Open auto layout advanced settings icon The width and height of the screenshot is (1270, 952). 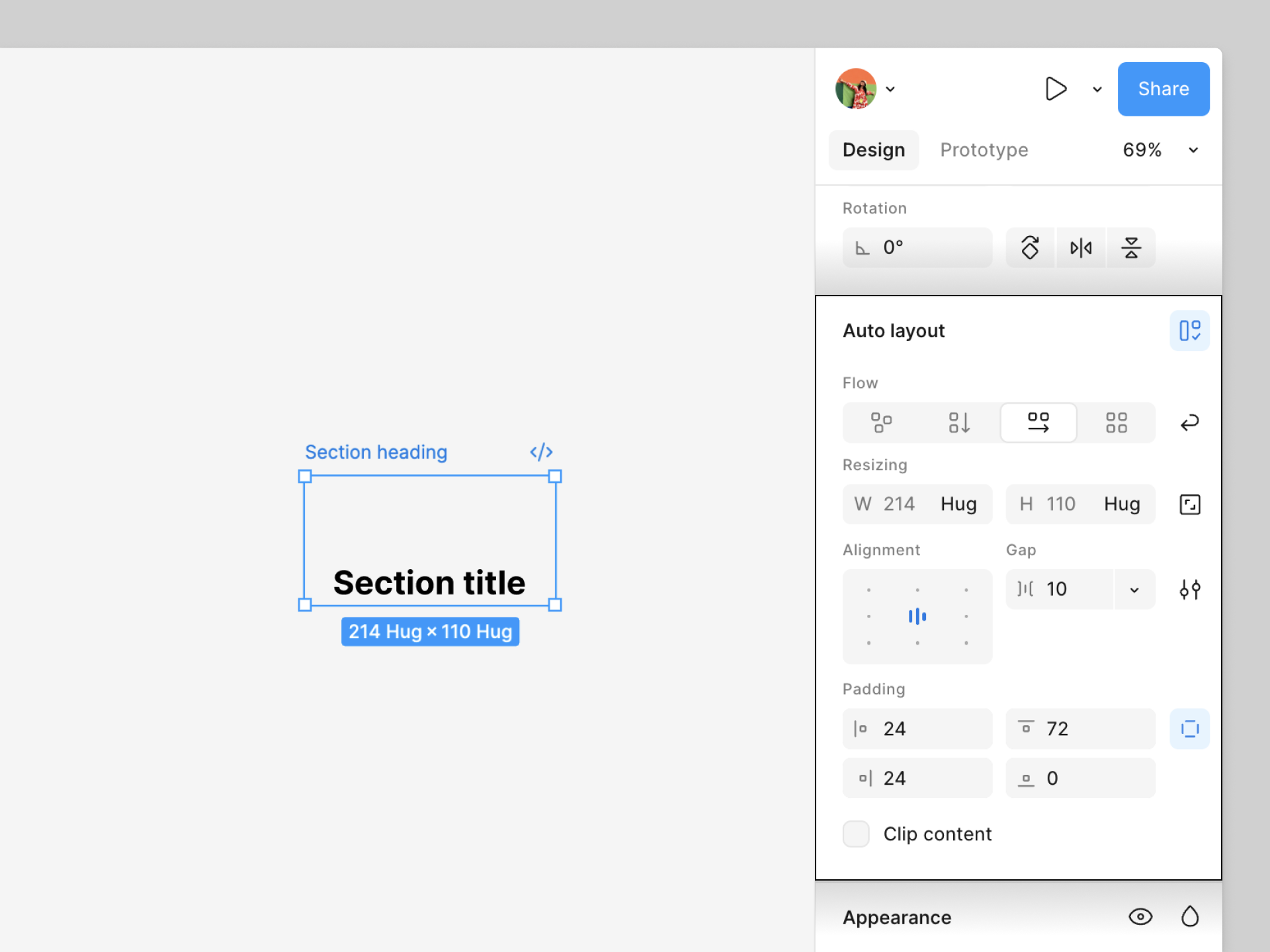coord(1189,589)
